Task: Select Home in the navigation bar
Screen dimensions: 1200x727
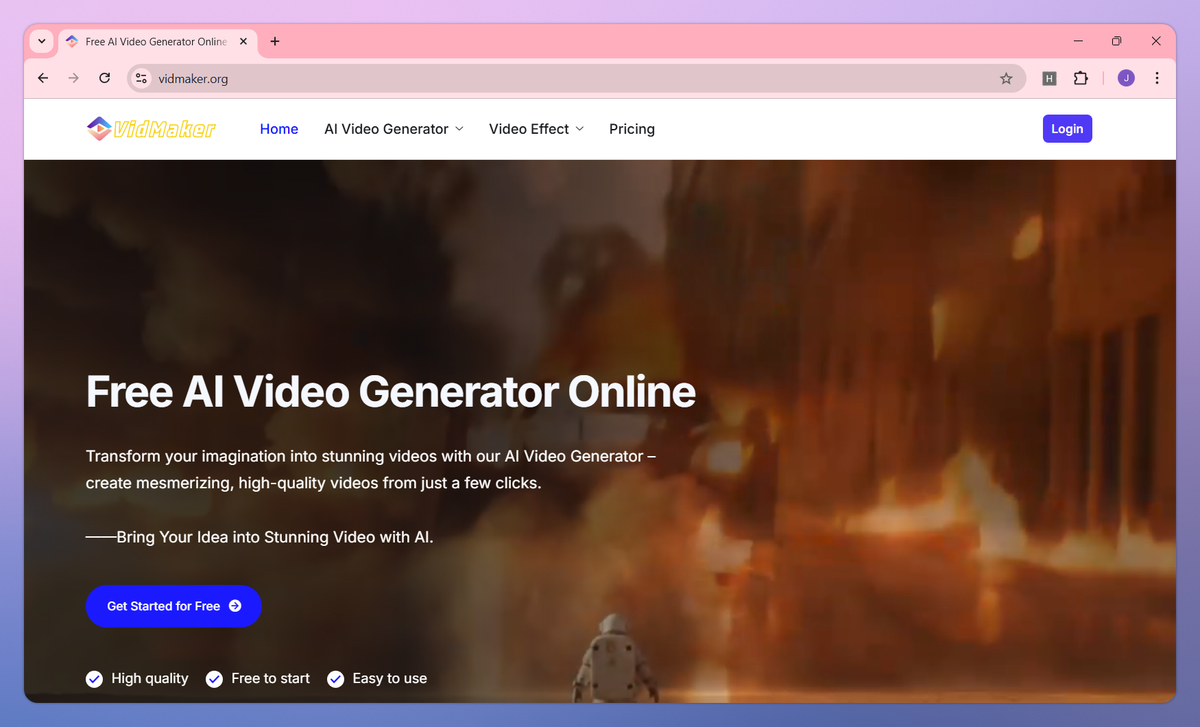Action: (x=279, y=128)
